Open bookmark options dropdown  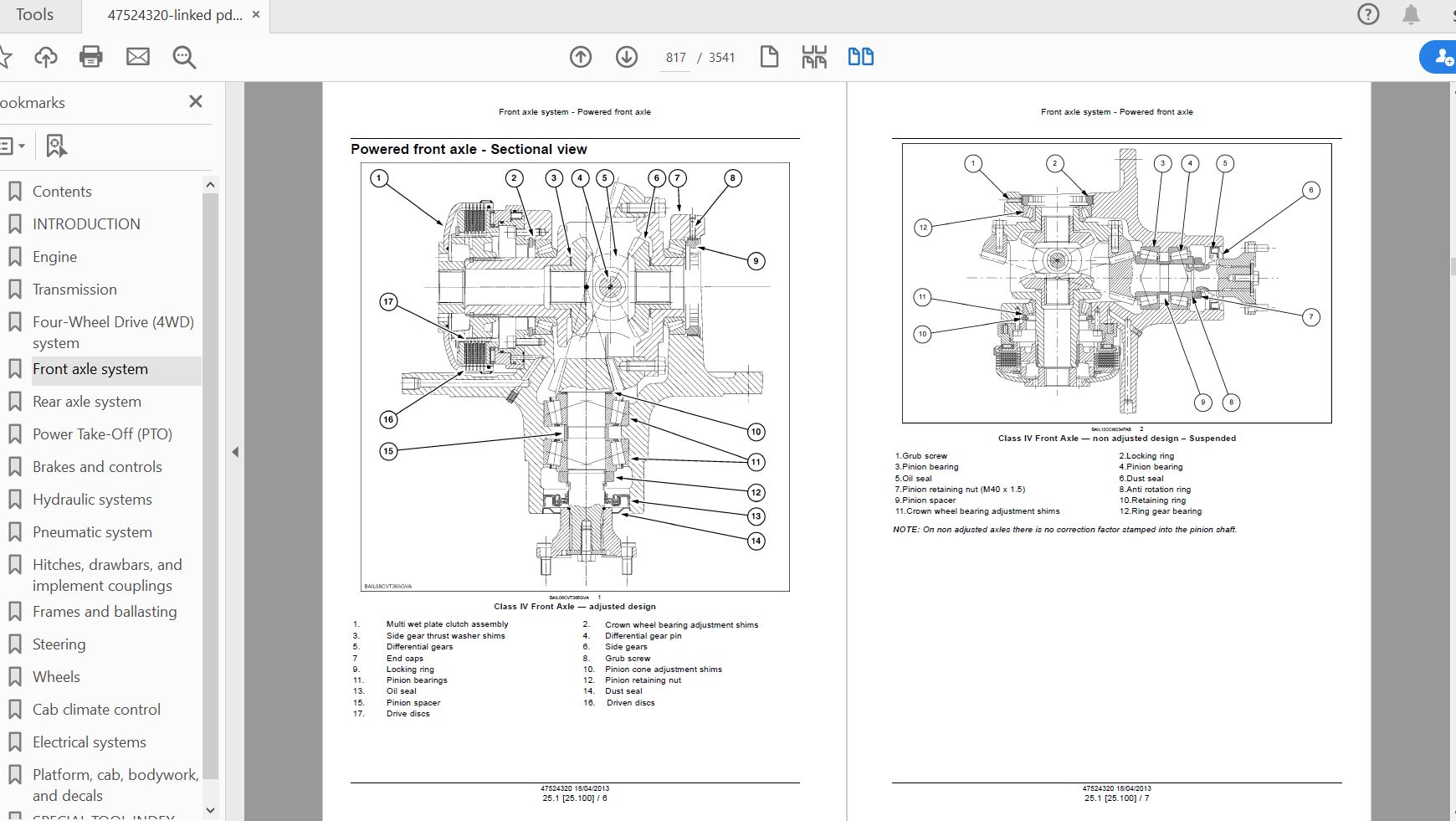13,146
